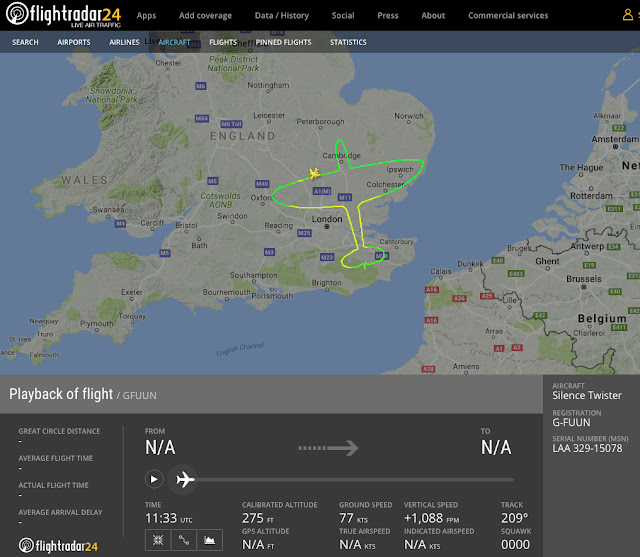
Task: Click the 77 KTS ground speed value
Action: click(353, 518)
